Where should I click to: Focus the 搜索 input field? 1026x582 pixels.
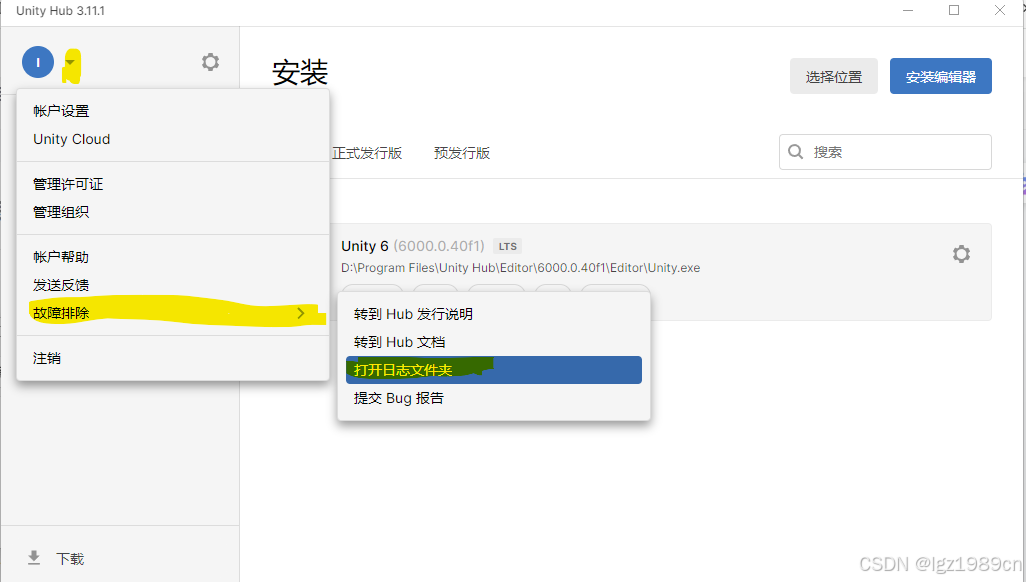tap(885, 152)
